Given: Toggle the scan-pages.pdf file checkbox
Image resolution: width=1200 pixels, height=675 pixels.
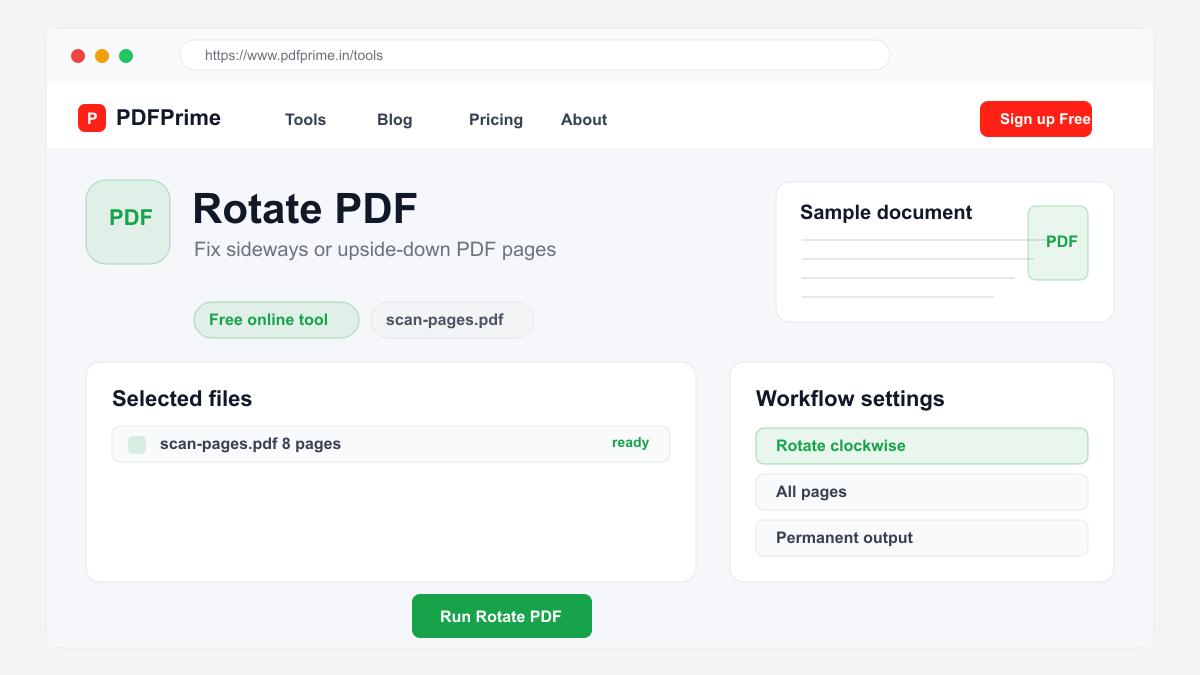Looking at the screenshot, I should point(137,444).
